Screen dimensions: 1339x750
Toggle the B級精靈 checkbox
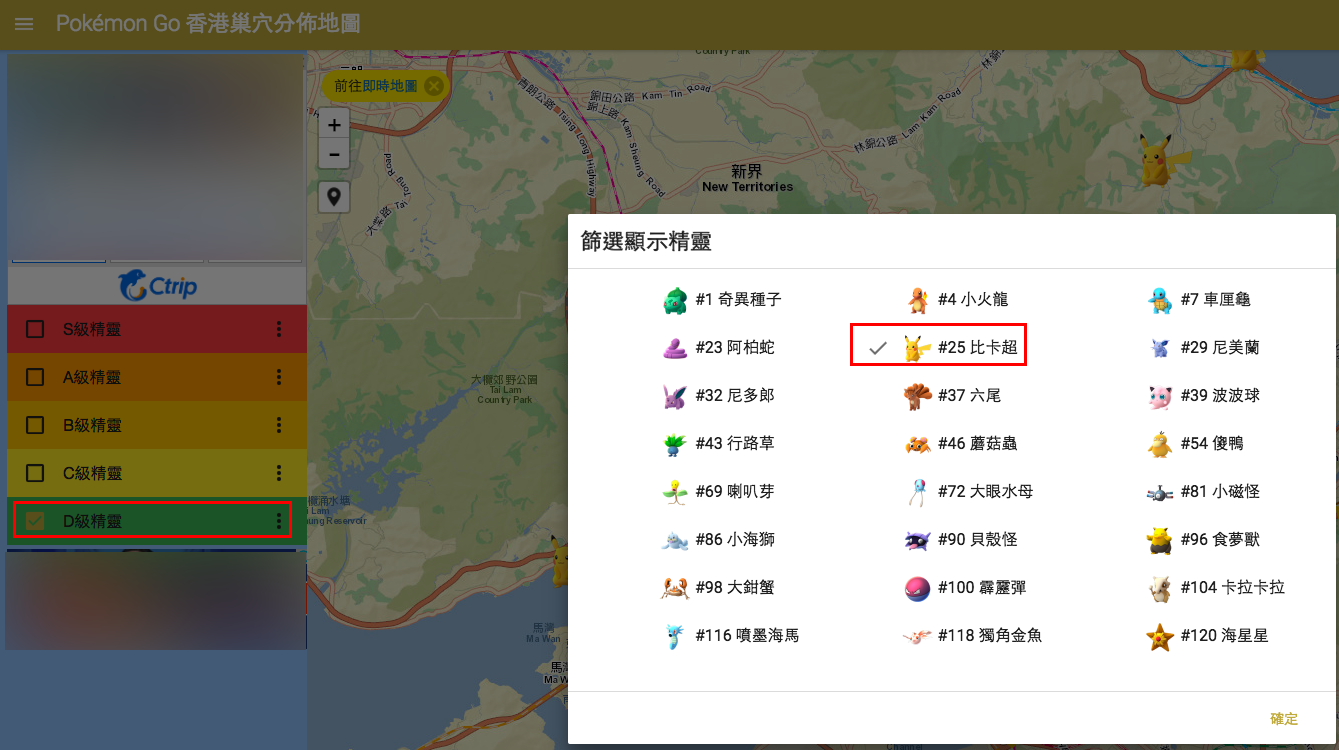click(35, 425)
